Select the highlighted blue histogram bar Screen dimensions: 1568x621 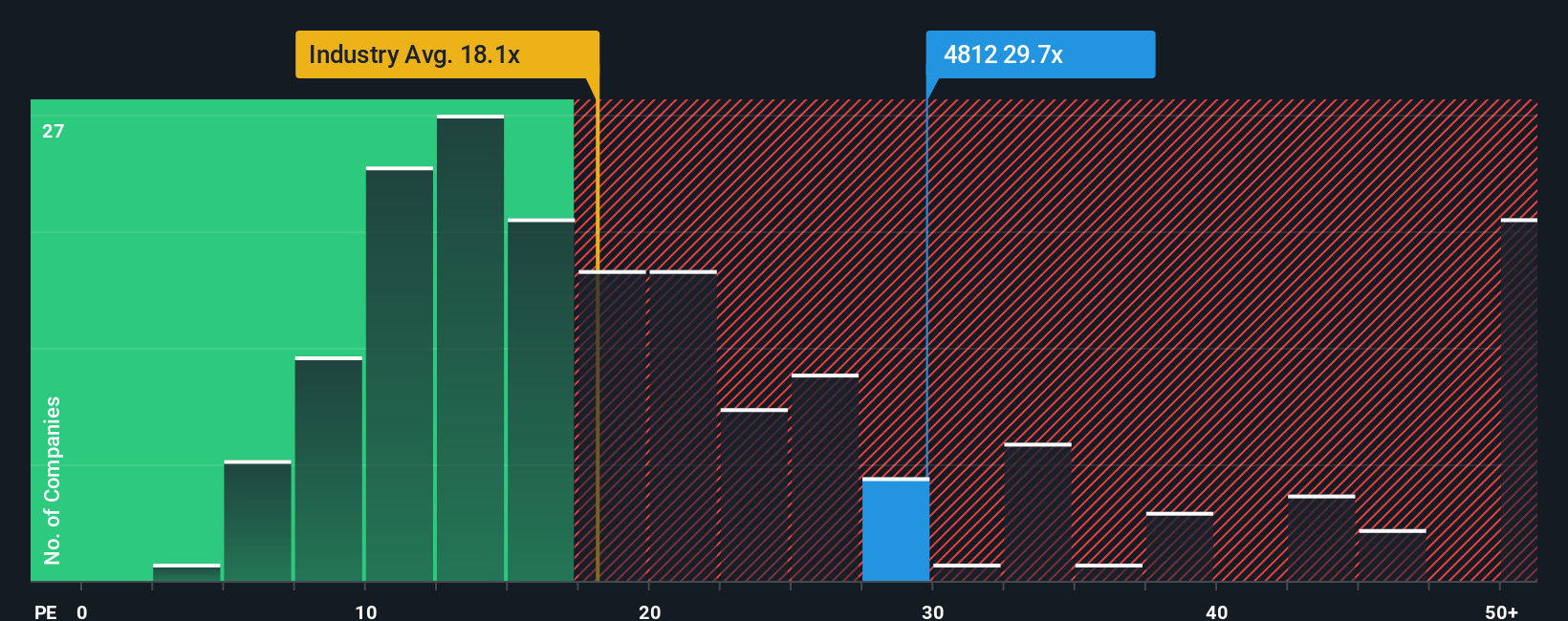coord(895,529)
